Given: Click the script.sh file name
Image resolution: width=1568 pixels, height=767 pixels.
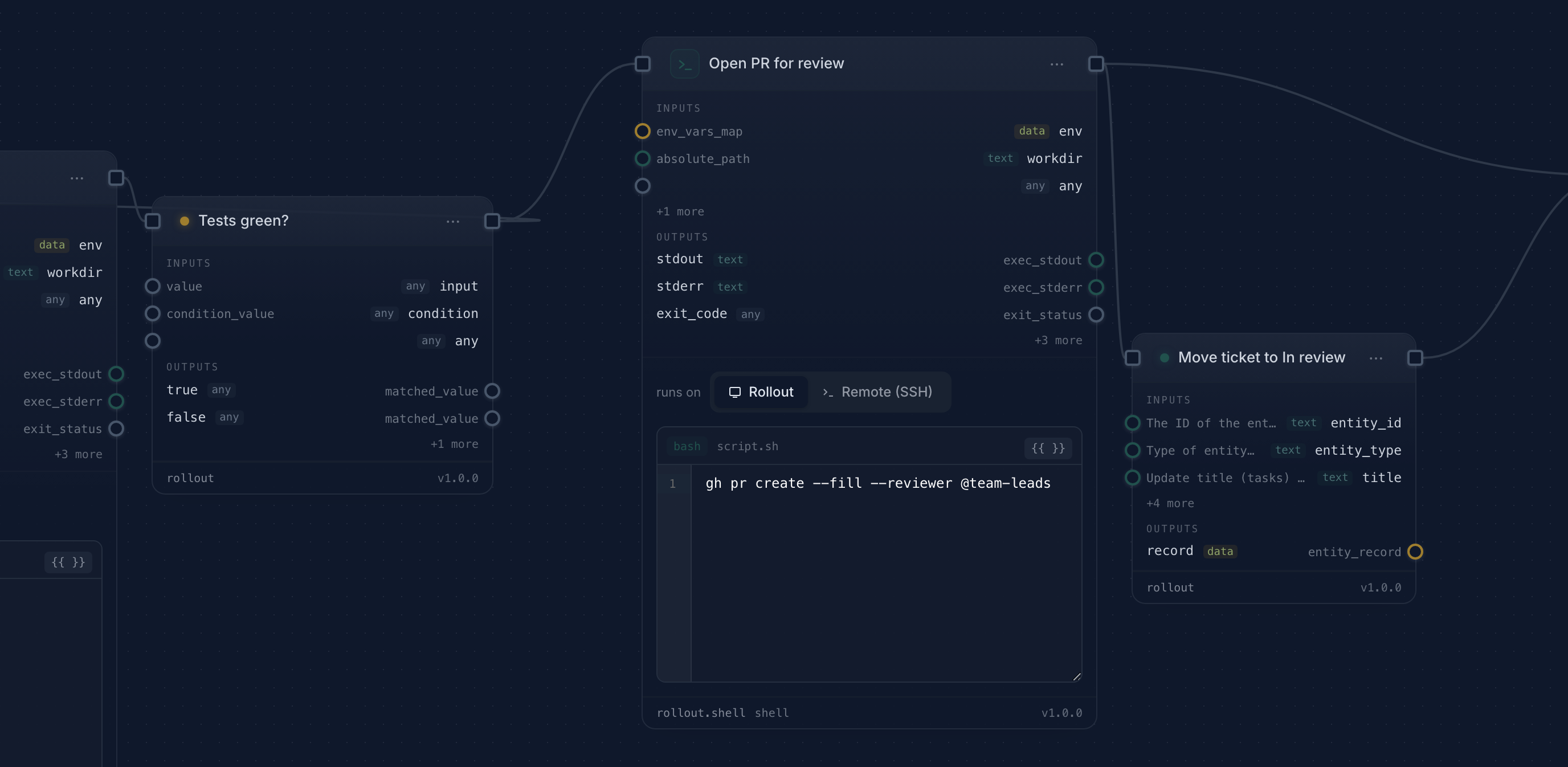Looking at the screenshot, I should pos(748,446).
